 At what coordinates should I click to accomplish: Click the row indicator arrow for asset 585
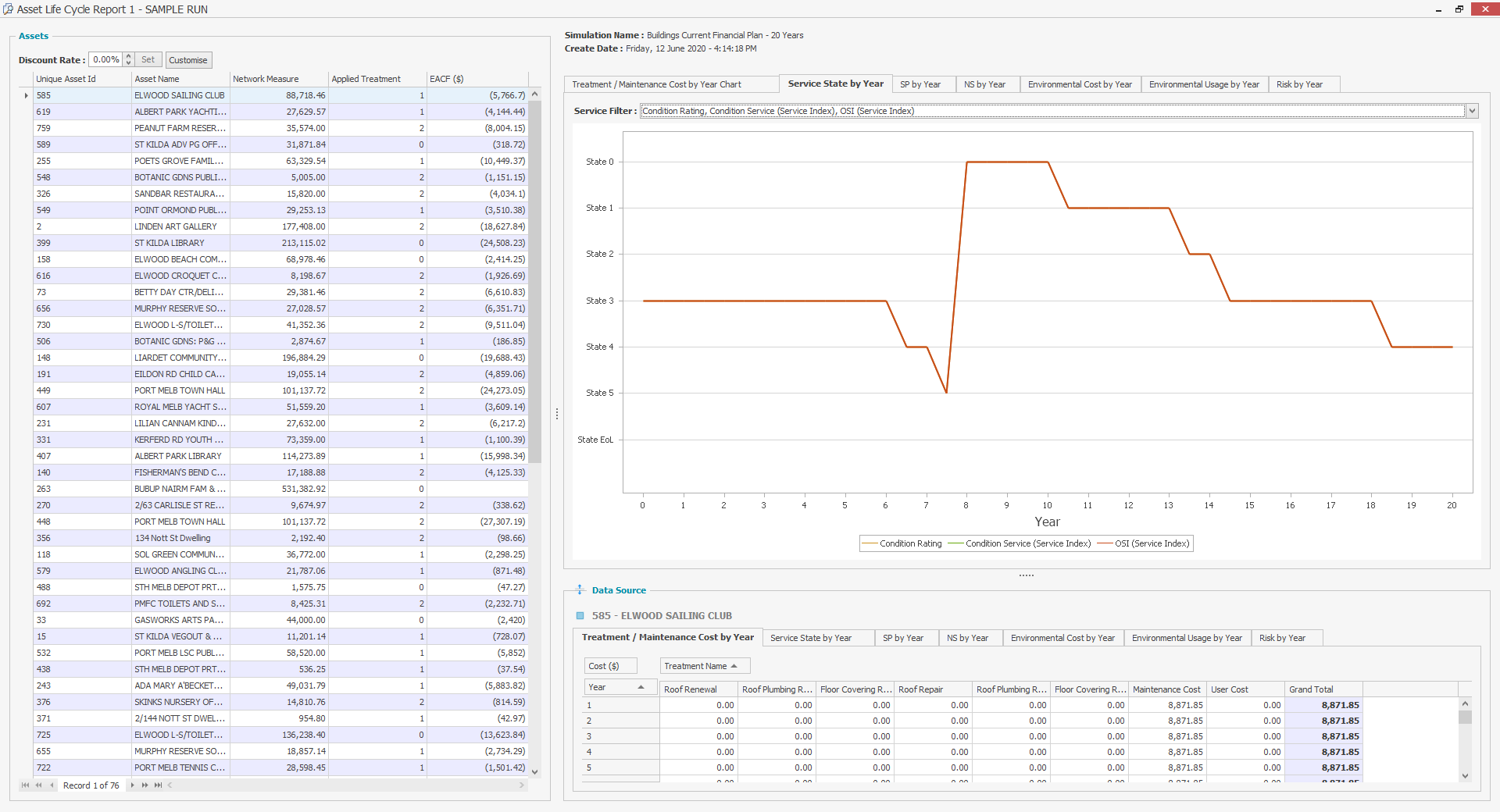click(26, 95)
